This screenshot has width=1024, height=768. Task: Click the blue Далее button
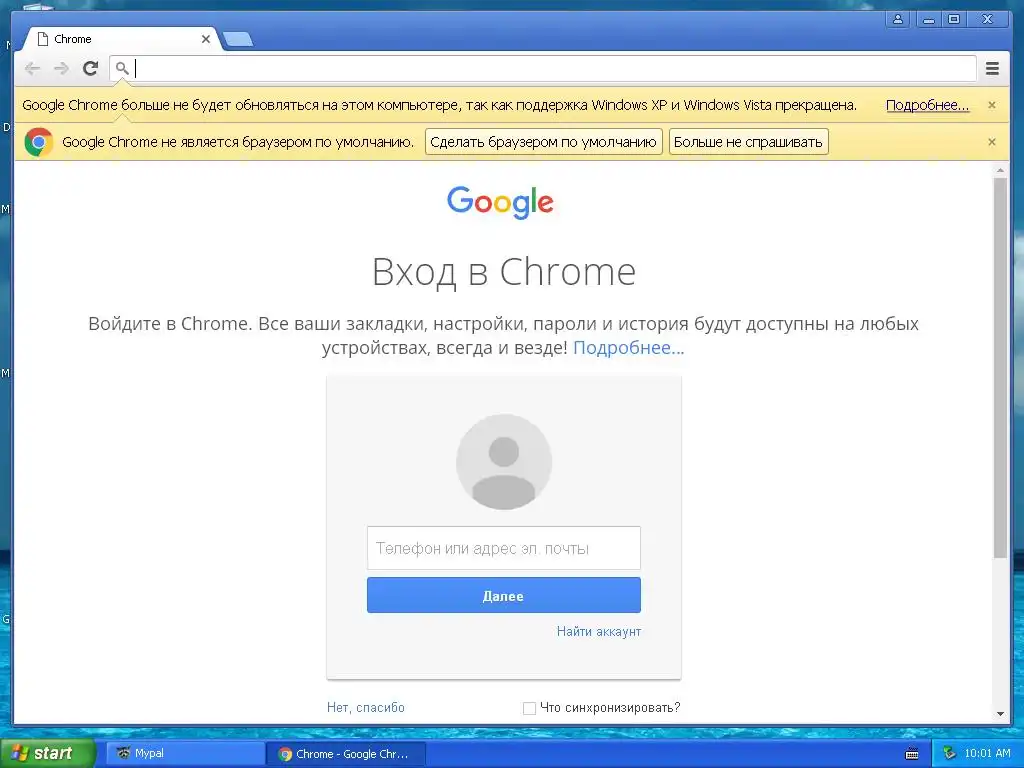[504, 595]
